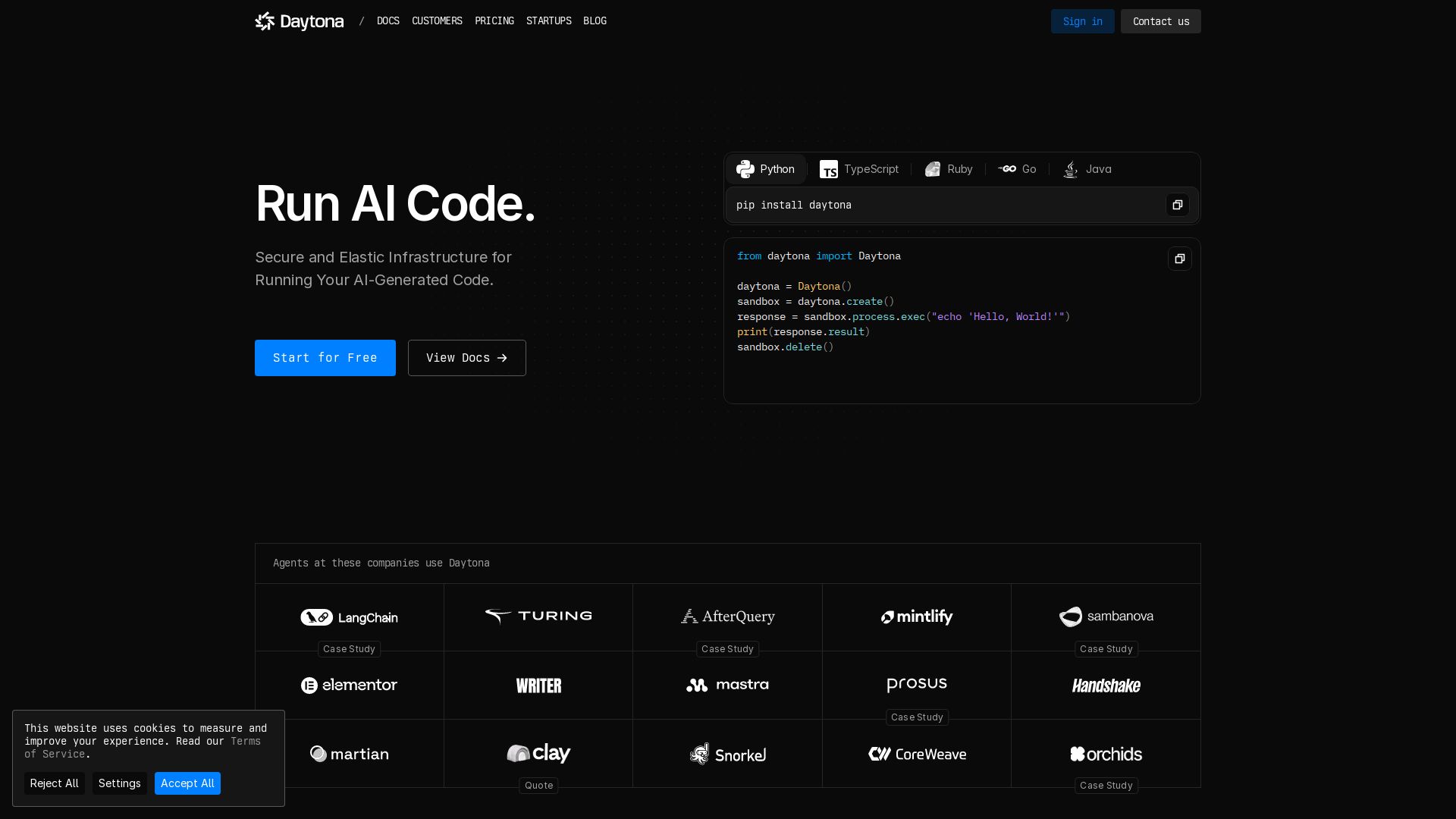Switch to the Go tab
Screen dimensions: 1456x819
pos(1017,169)
